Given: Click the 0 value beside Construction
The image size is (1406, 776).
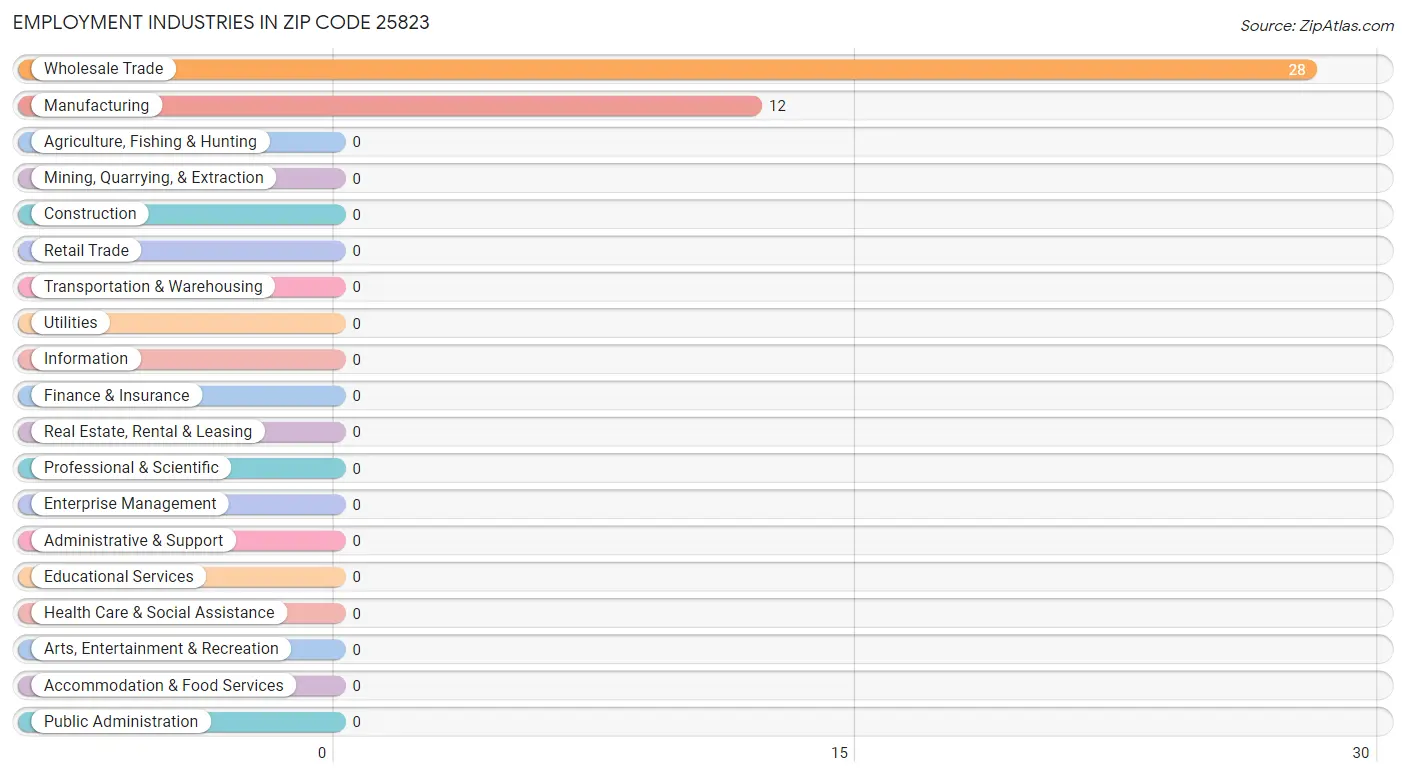Looking at the screenshot, I should click(356, 215).
